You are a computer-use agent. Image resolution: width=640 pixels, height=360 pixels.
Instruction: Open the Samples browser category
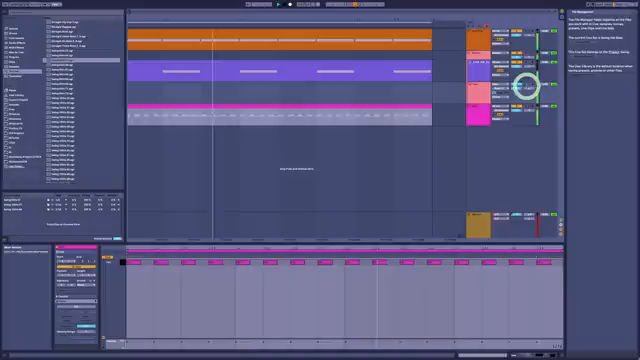[14, 67]
